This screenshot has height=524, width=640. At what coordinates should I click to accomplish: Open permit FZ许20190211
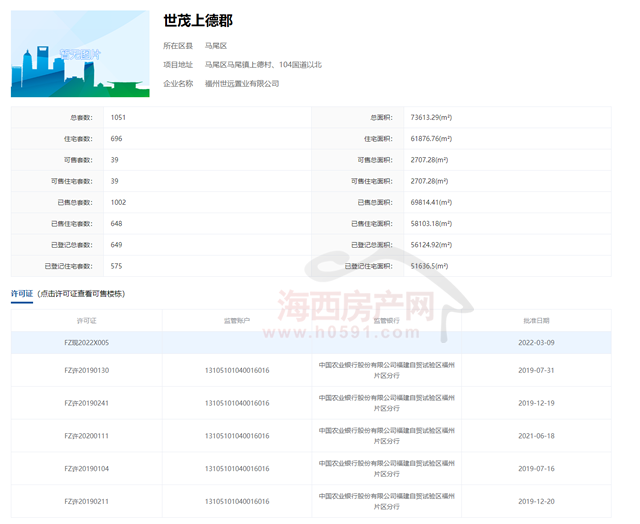click(x=87, y=501)
